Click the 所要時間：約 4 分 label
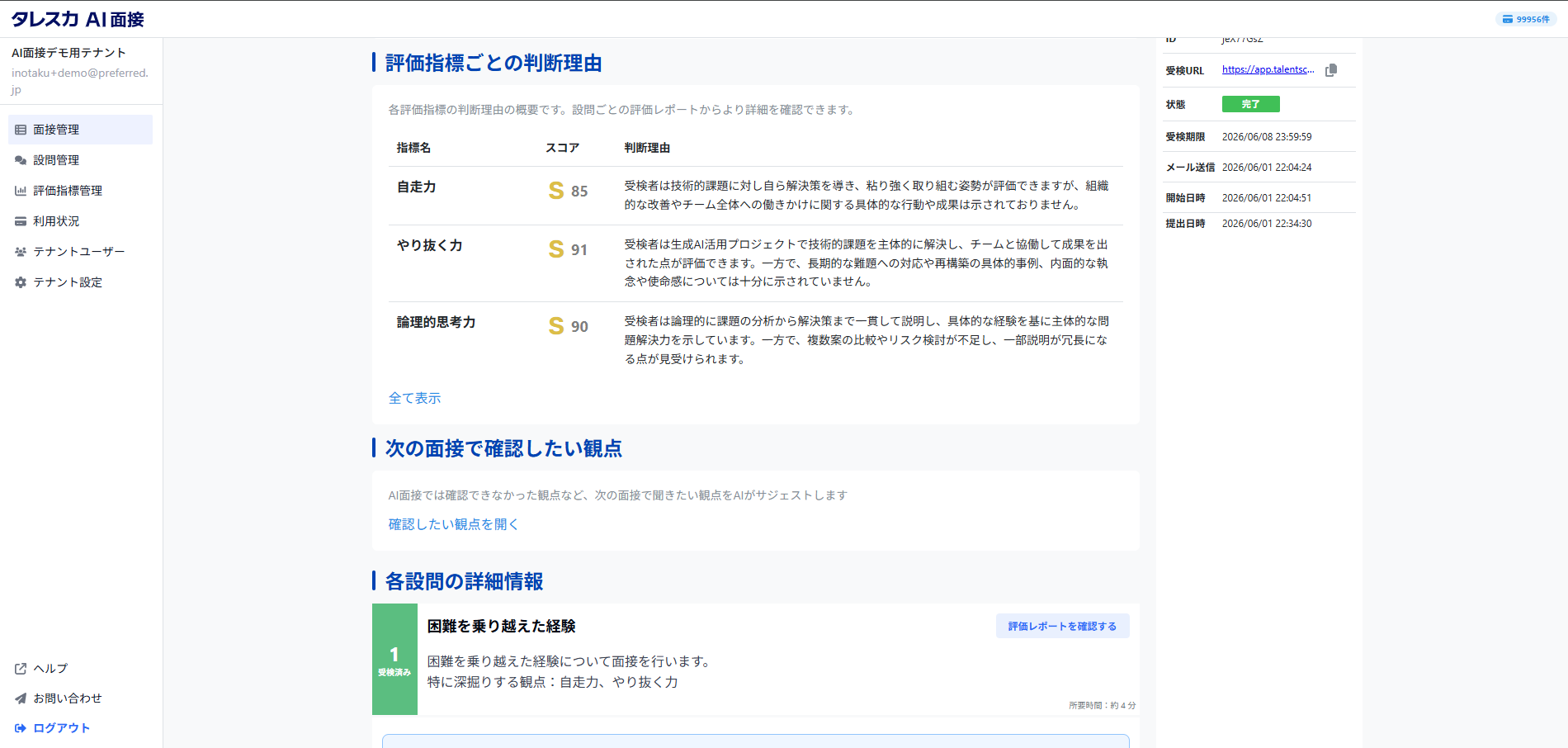The height and width of the screenshot is (748, 1568). [x=1102, y=705]
